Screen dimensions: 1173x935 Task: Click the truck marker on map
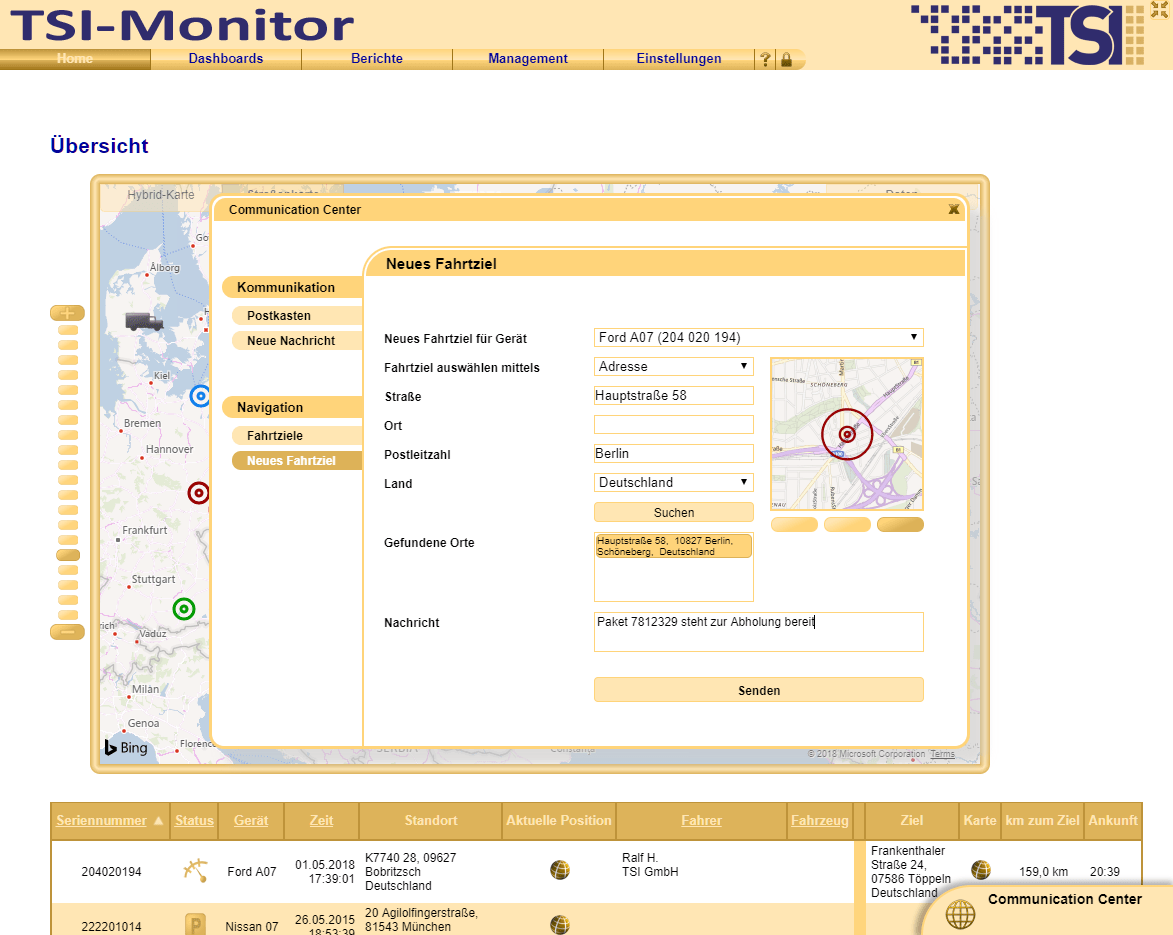[144, 322]
